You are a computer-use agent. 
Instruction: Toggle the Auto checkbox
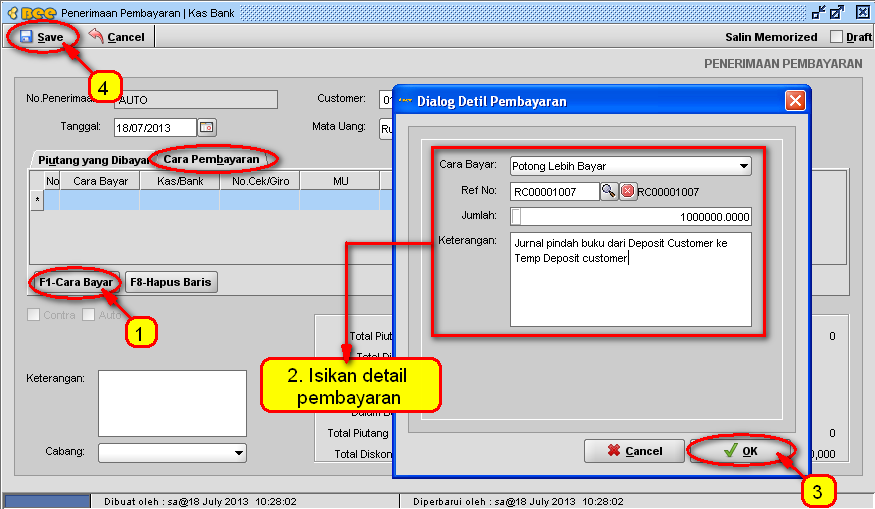[88, 315]
